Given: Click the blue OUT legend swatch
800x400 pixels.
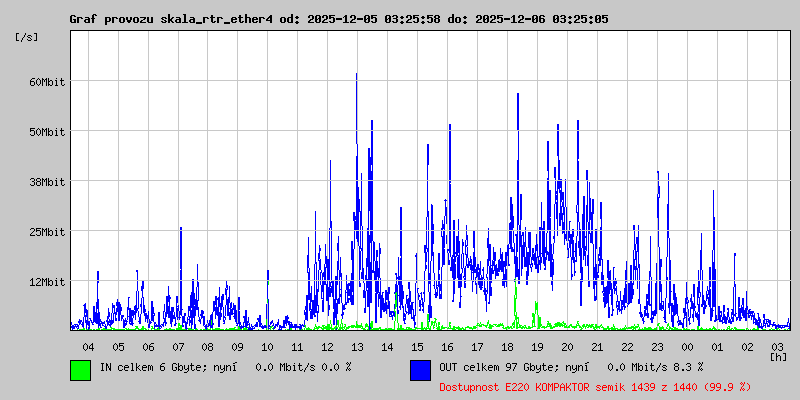Looking at the screenshot, I should (420, 370).
